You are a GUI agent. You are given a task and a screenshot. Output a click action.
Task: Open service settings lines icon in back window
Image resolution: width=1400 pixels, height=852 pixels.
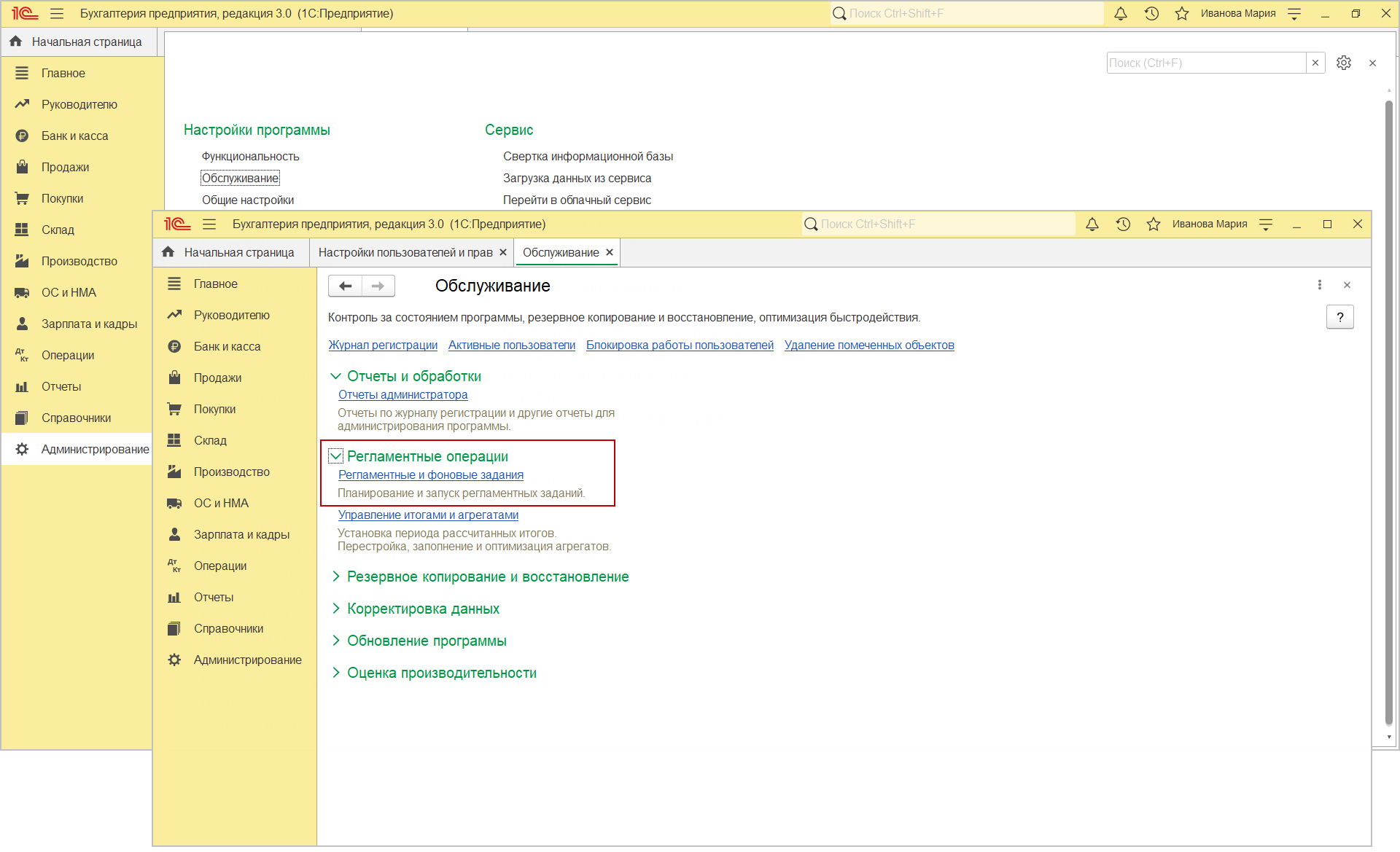(x=1294, y=13)
